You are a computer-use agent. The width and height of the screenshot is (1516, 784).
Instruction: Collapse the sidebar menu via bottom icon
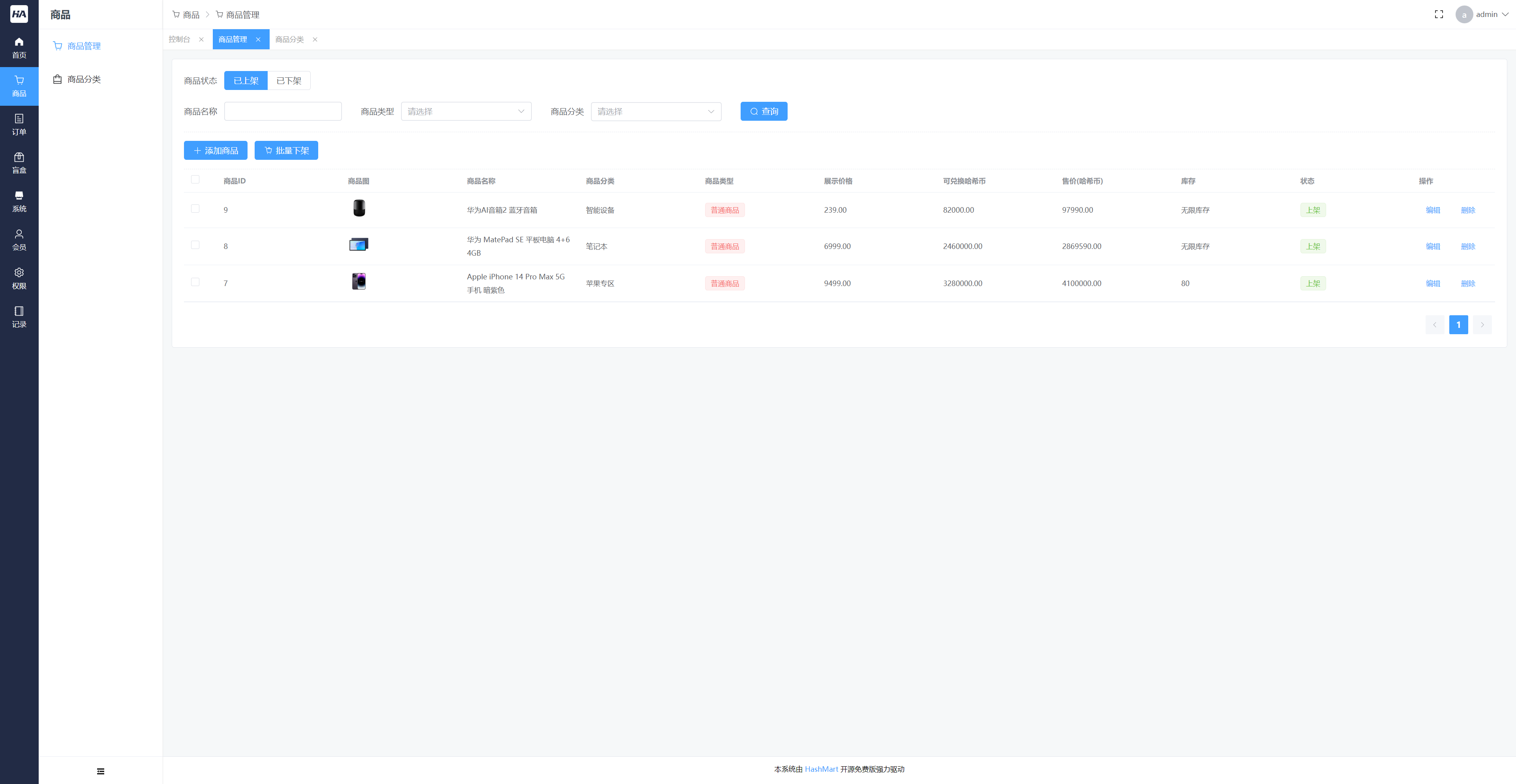point(101,771)
